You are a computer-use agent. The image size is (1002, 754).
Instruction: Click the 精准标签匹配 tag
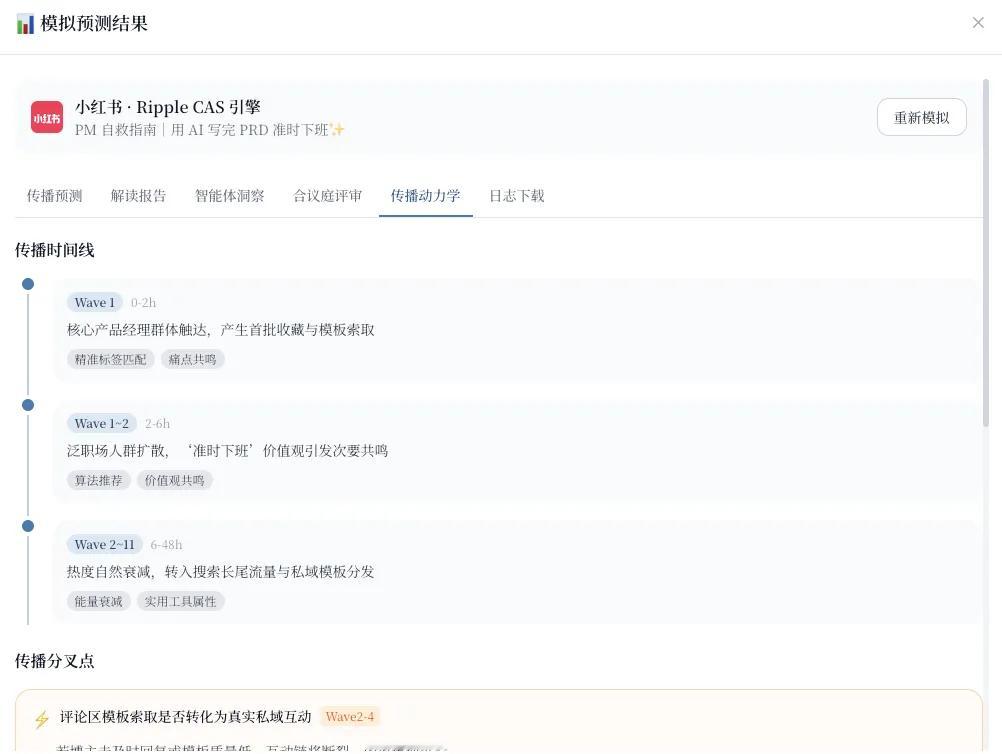111,359
